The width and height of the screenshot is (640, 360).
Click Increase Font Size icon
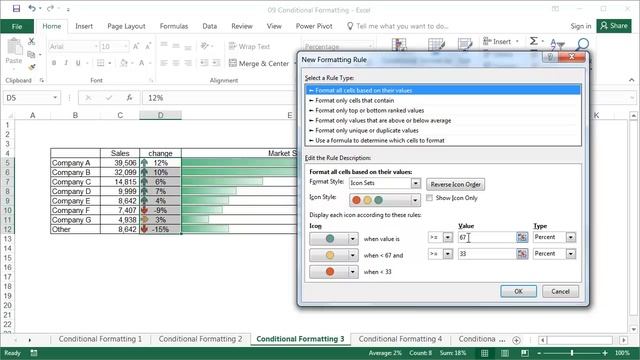[136, 47]
